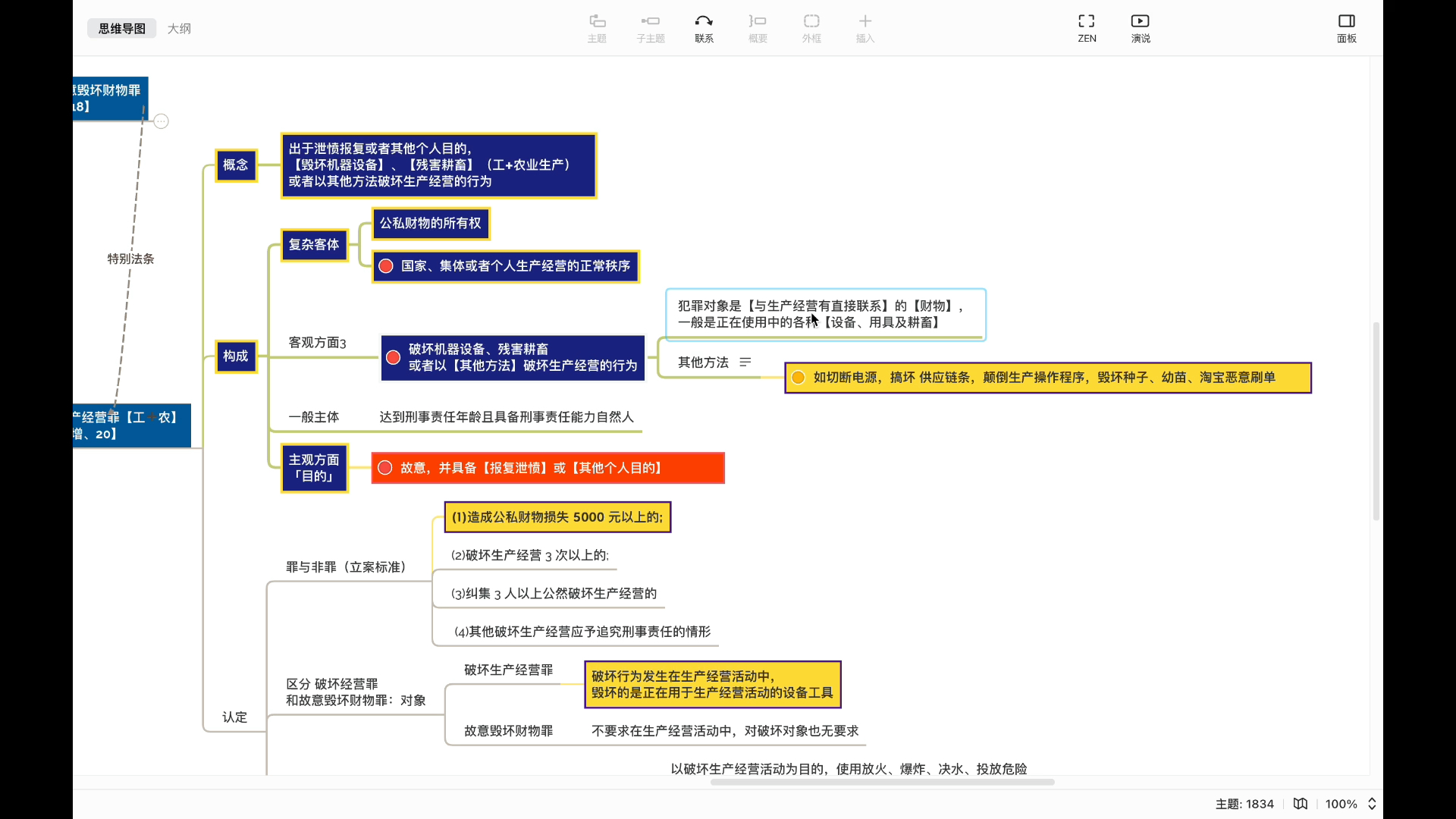Select the 一般主体 node
The height and width of the screenshot is (819, 1456).
point(314,417)
